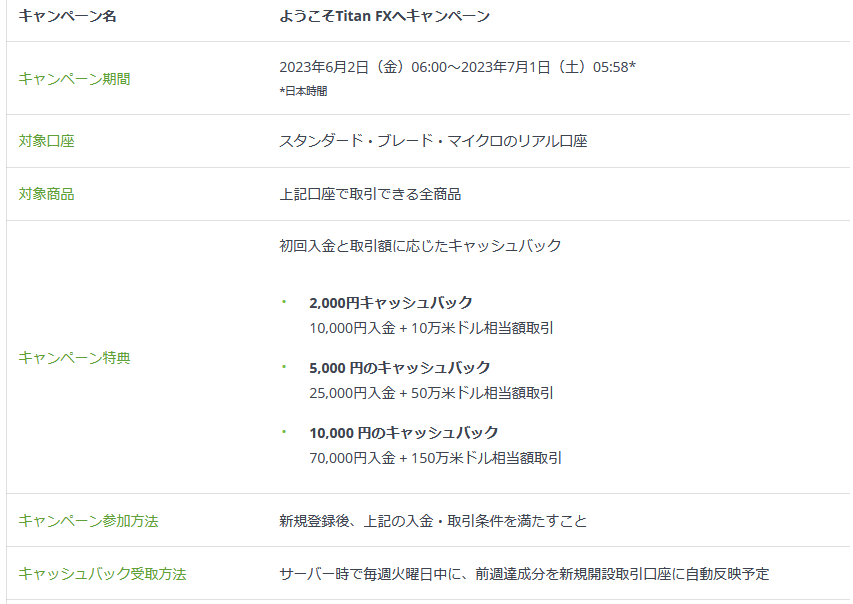Click the 初回入金と取引額に応じたキャッシュバック text
This screenshot has width=853, height=604.
(x=420, y=245)
